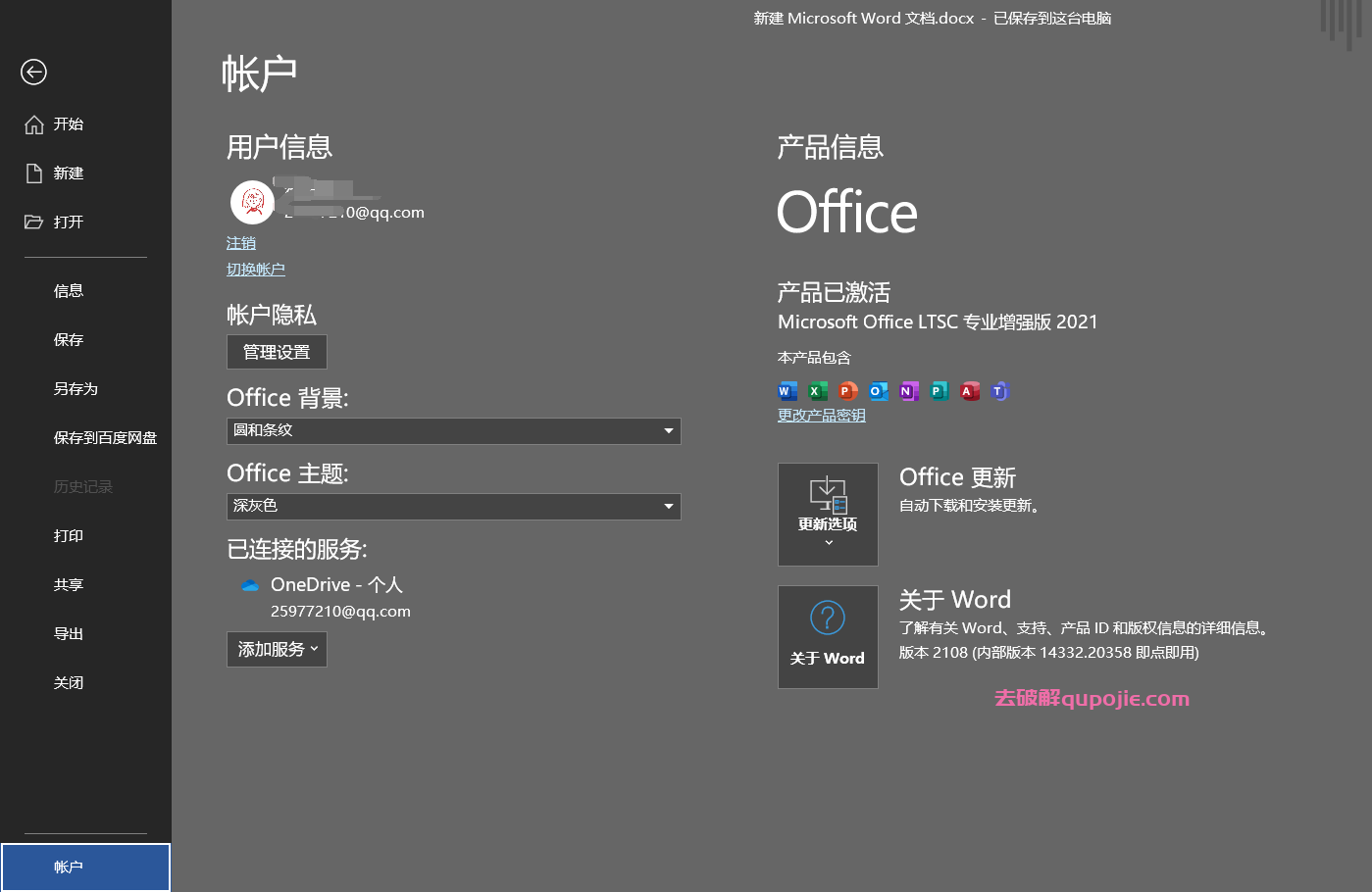Open the 共享 page

69,585
